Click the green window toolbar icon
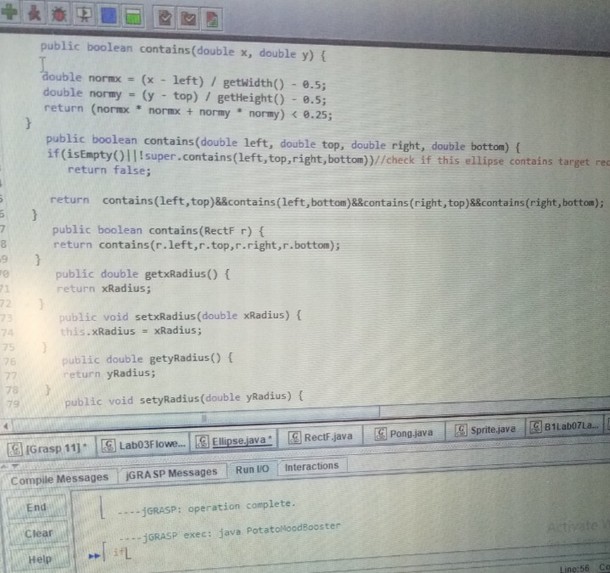The width and height of the screenshot is (610, 573). click(x=133, y=17)
